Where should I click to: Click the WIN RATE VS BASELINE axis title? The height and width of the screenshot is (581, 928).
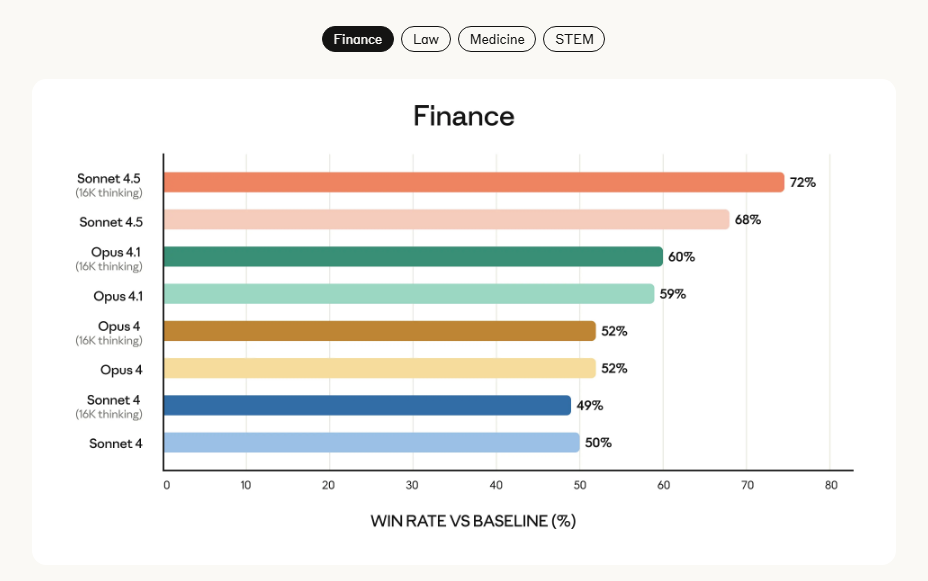pyautogui.click(x=473, y=521)
